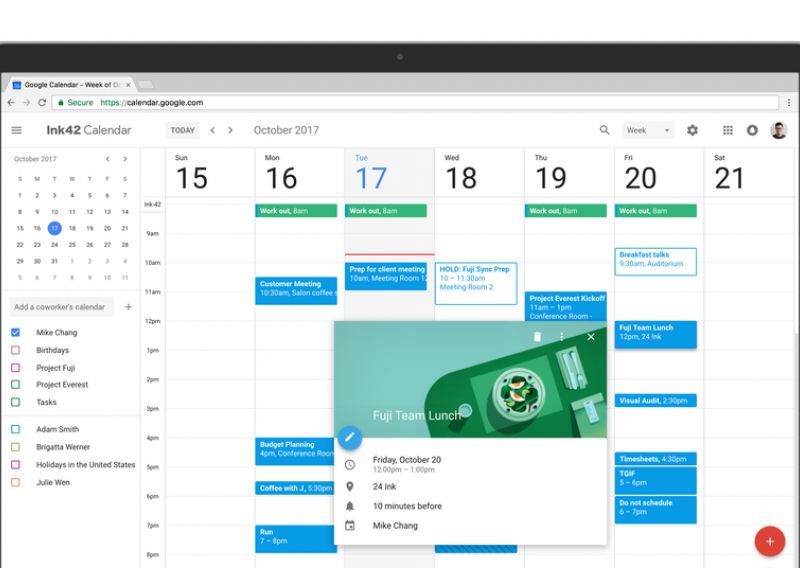Screen dimensions: 800x568
Task: Enable the Project Fuji calendar
Action: pos(15,367)
